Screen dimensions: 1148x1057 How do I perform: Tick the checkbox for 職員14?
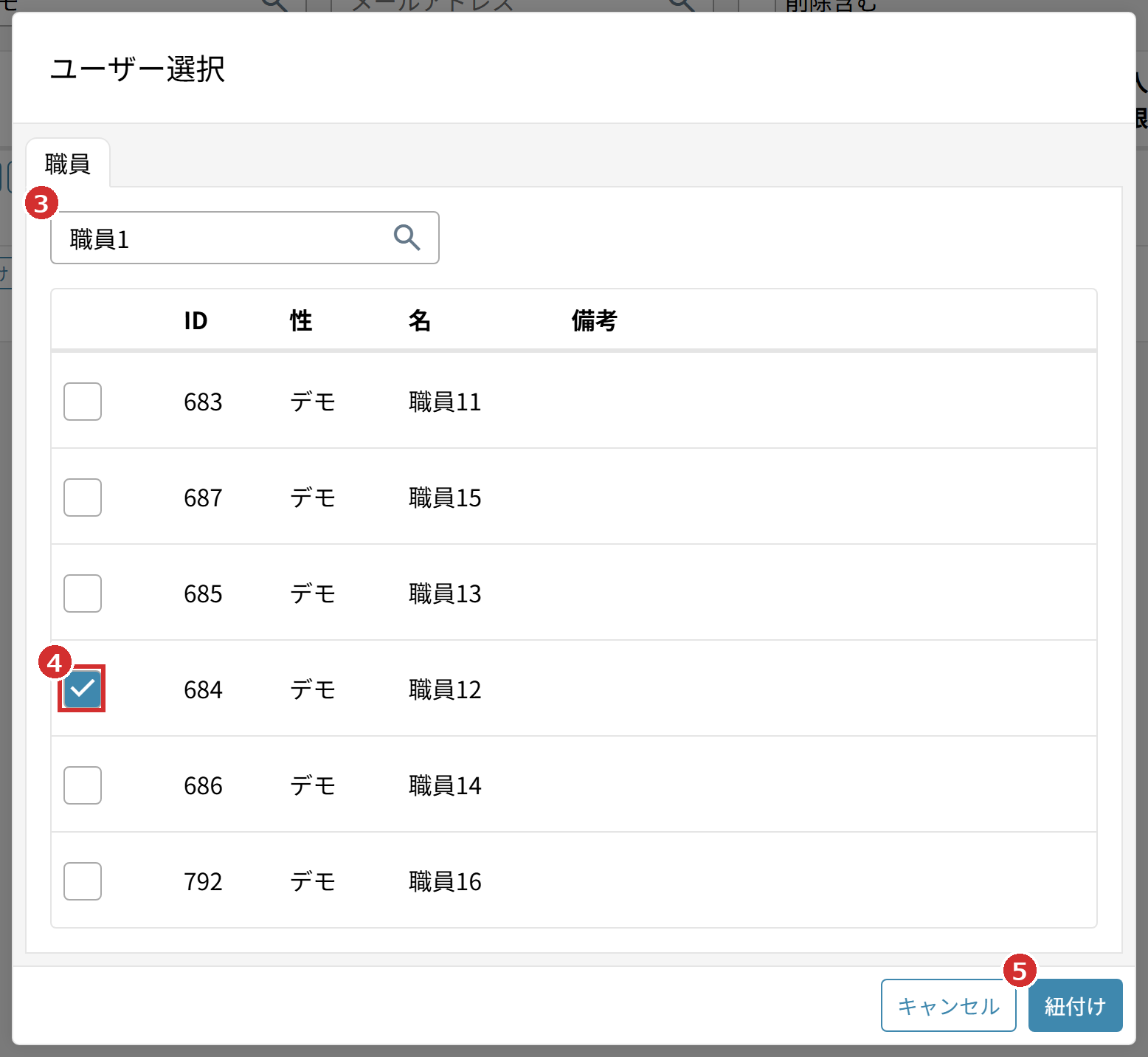tap(83, 785)
